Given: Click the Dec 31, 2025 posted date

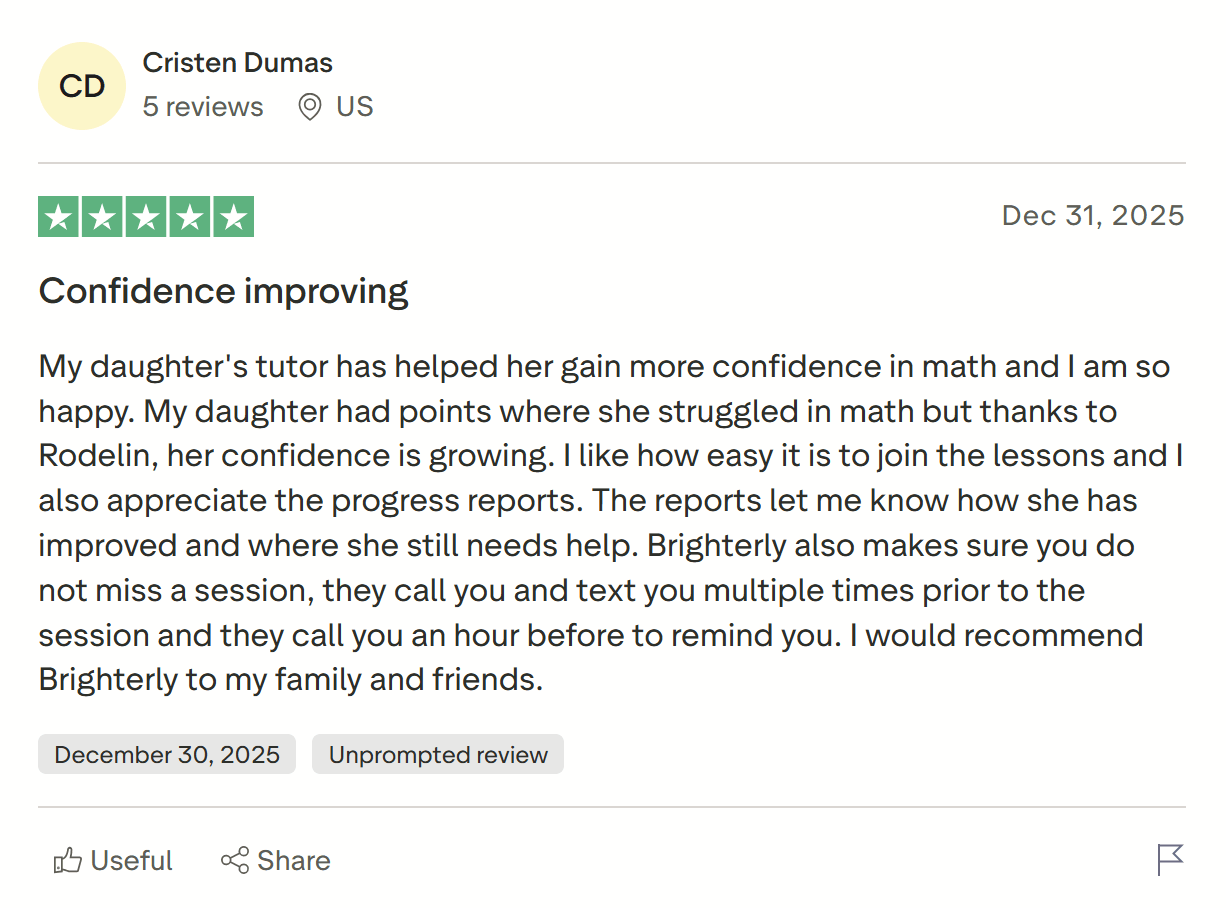Looking at the screenshot, I should 1093,216.
